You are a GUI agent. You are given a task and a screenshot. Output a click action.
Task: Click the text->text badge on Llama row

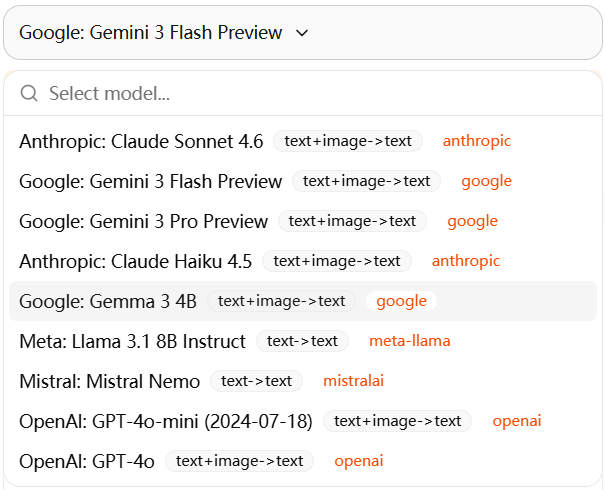tap(303, 341)
